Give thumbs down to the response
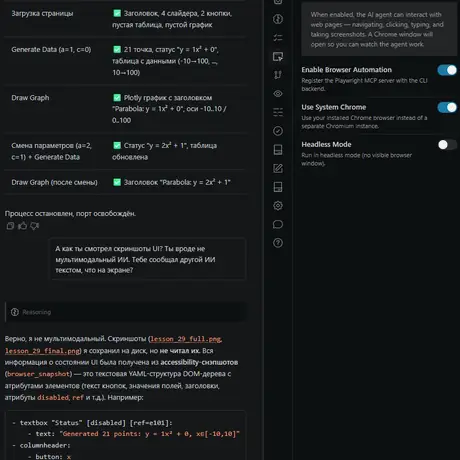The width and height of the screenshot is (460, 460). [35, 226]
